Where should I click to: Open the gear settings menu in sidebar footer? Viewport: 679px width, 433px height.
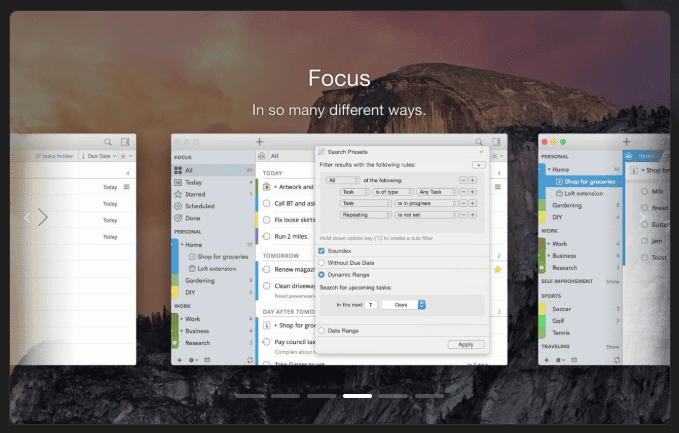[193, 360]
